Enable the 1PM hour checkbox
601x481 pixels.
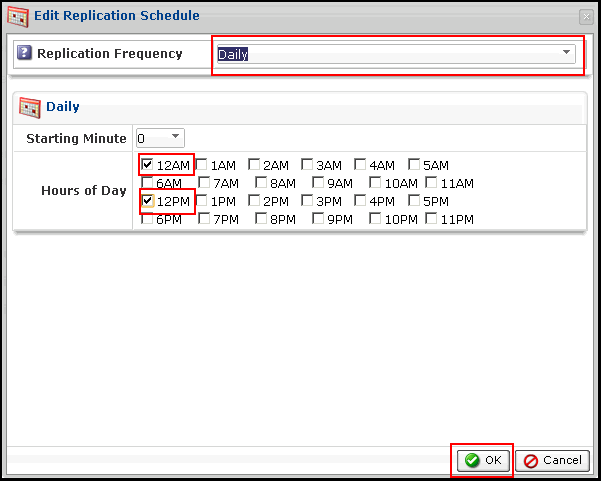coord(201,200)
